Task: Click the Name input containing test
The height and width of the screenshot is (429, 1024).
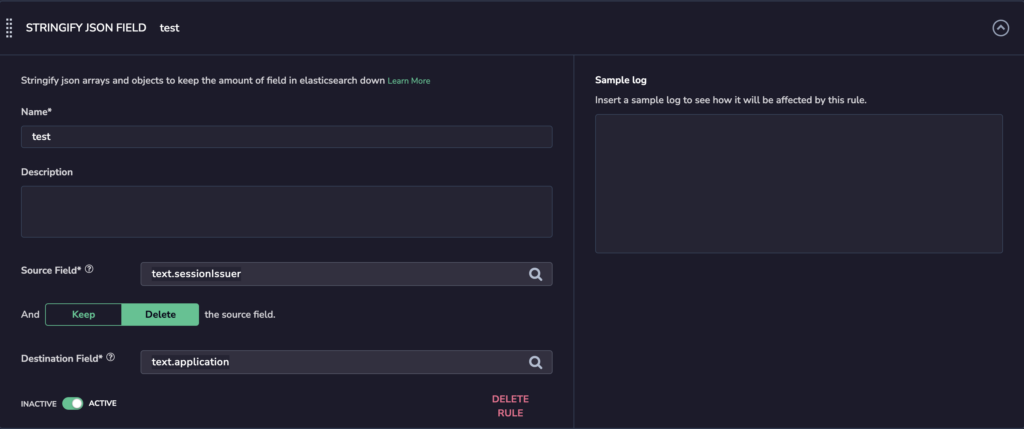Action: click(287, 136)
